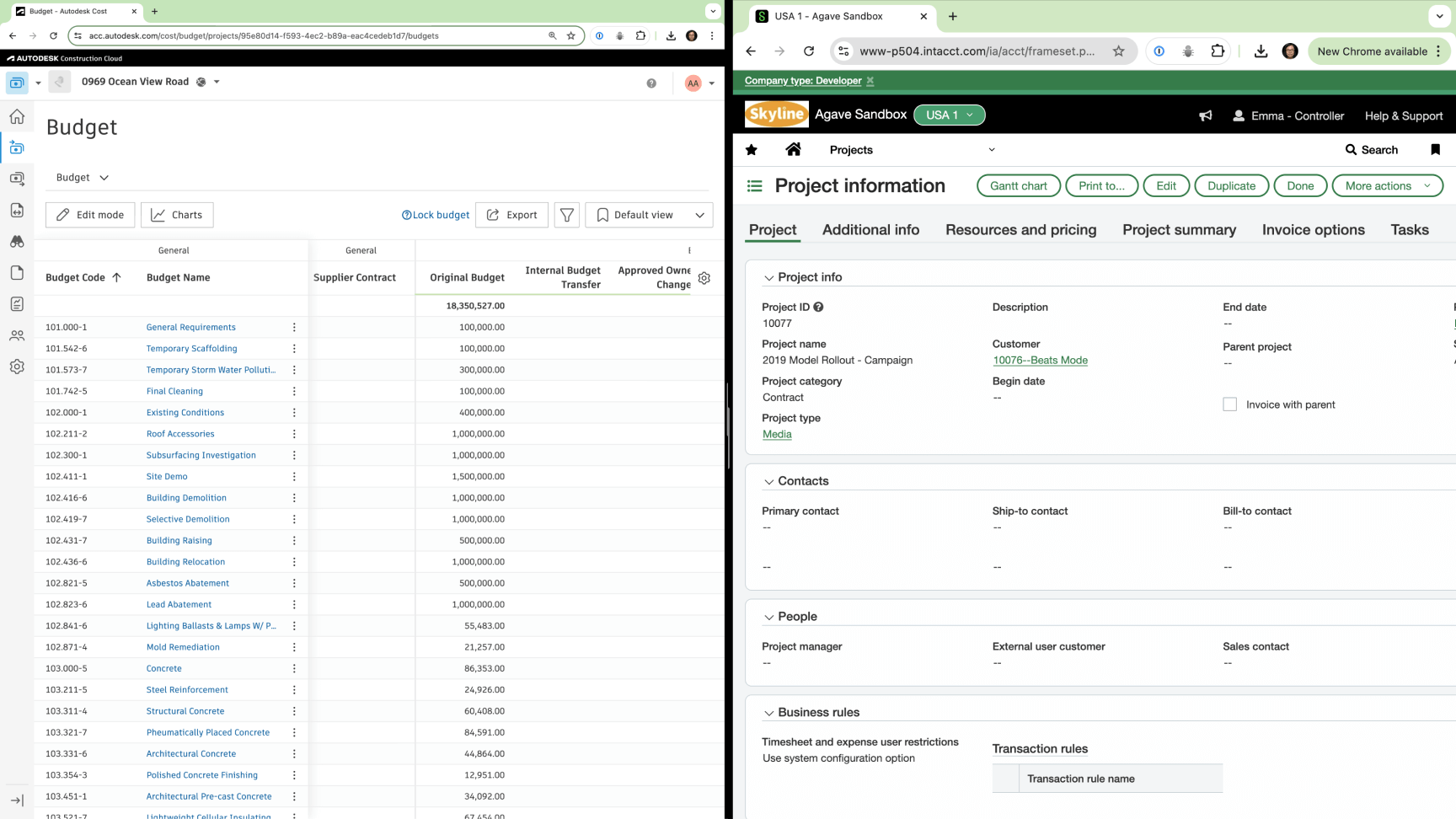Open row menu for Concrete budget line
Screen dimensions: 1456x819
(x=294, y=668)
